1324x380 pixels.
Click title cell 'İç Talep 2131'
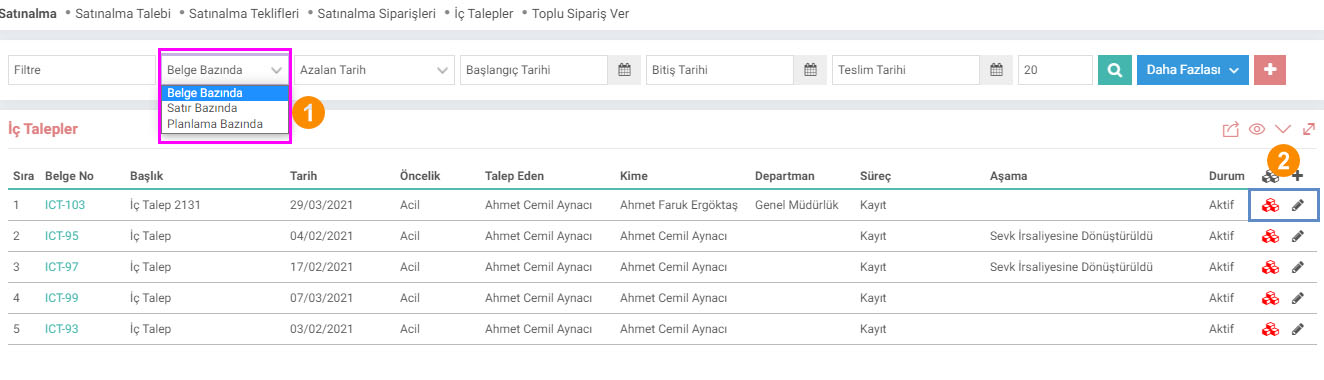(x=165, y=205)
